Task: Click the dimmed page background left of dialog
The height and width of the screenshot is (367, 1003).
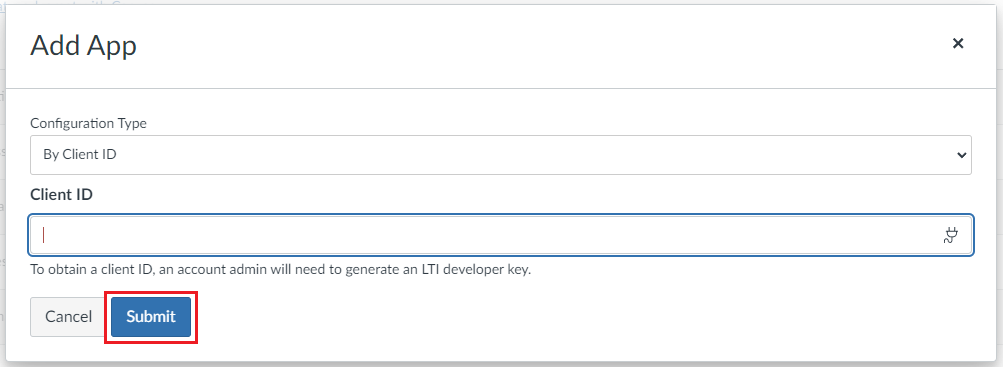Action: click(x=3, y=192)
